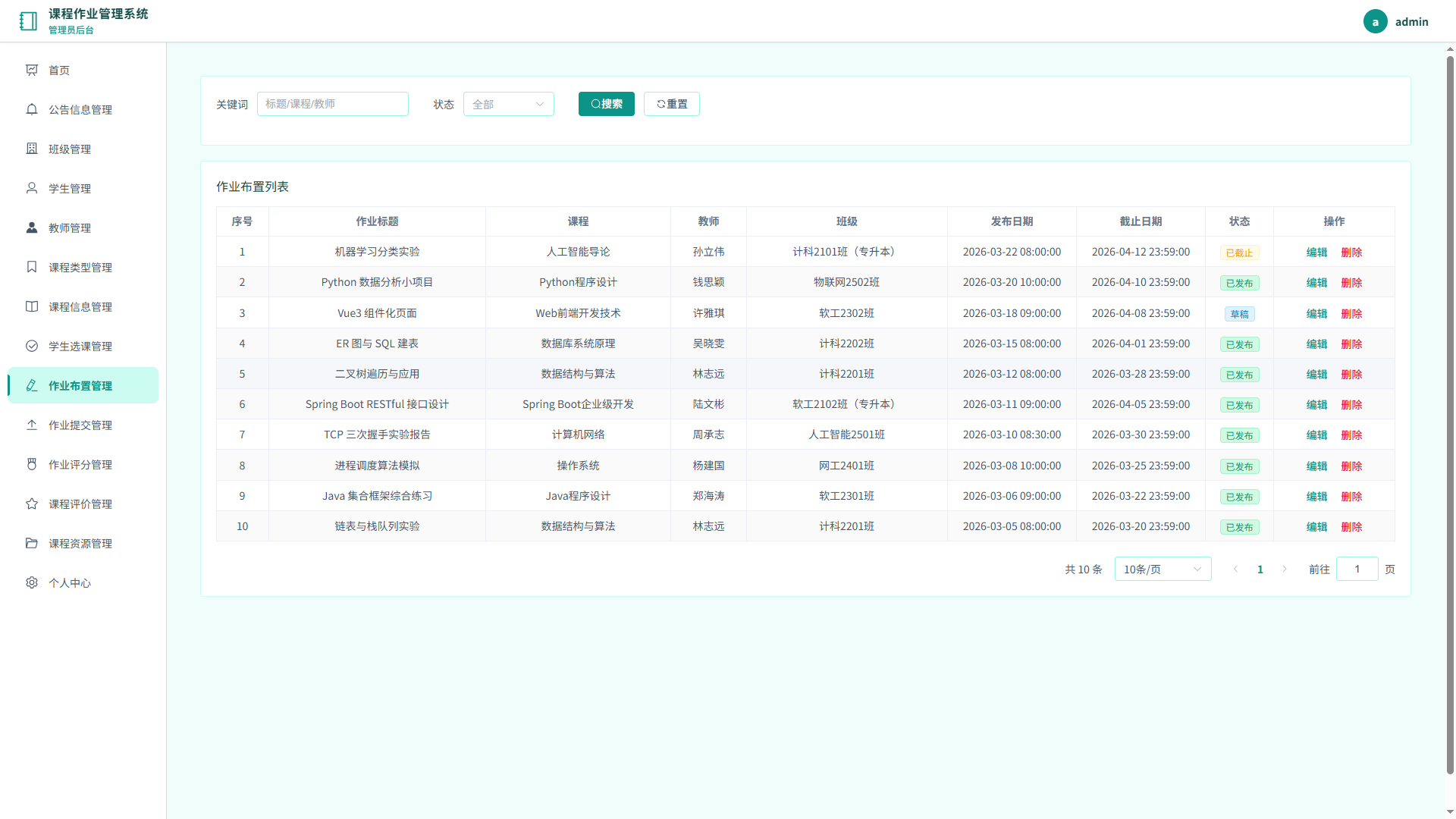Delete the 机器学习分类实验 assignment
The image size is (1456, 819).
1351,253
